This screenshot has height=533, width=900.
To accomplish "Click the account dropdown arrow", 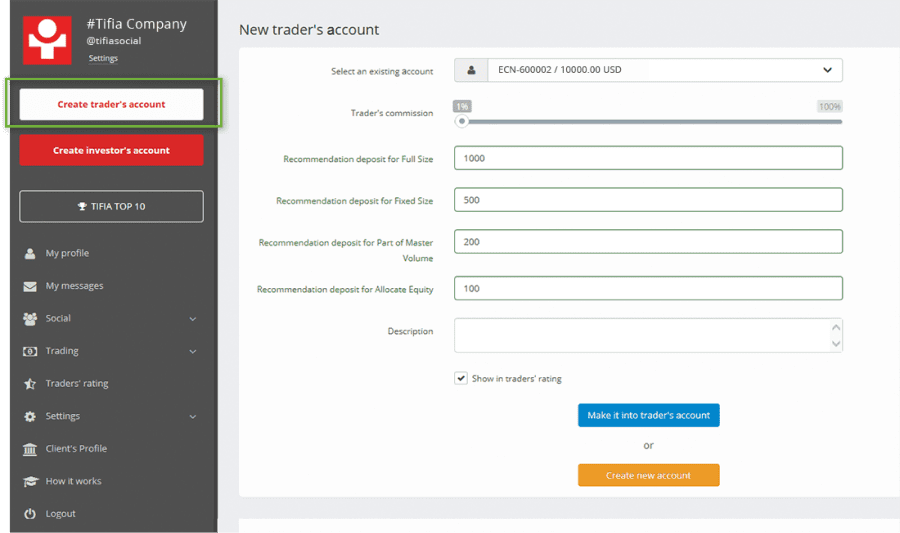I will [827, 70].
